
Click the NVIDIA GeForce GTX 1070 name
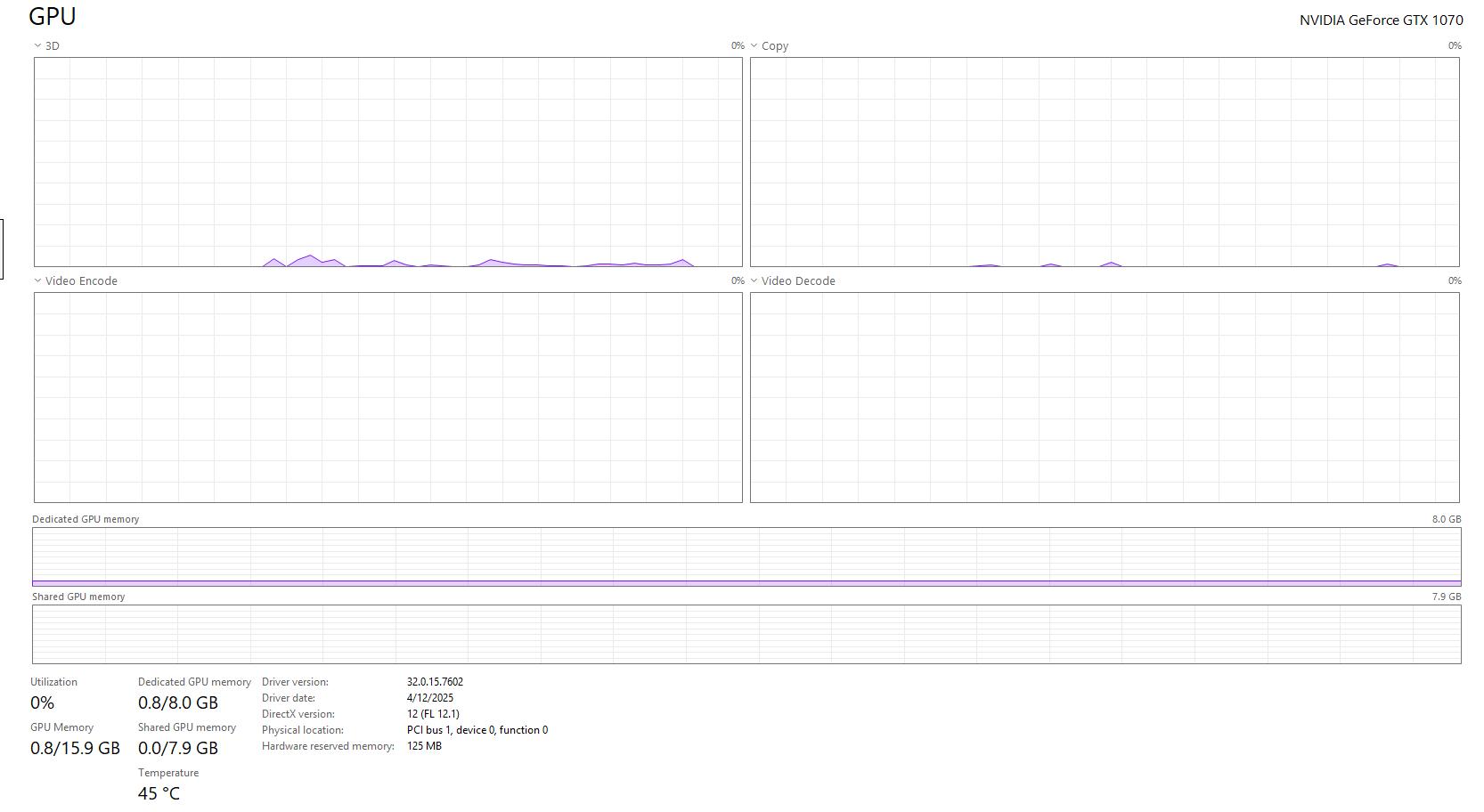(1381, 20)
